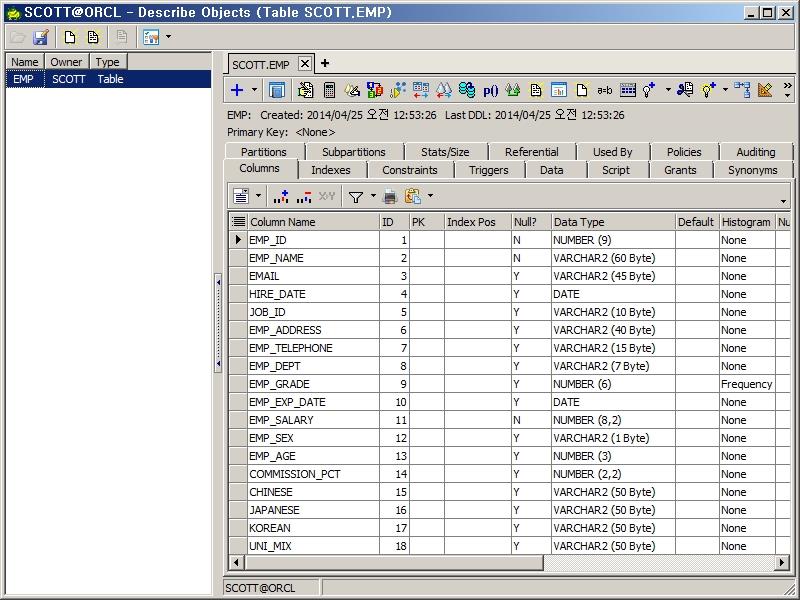Close the SCOTT.EMP tab
This screenshot has width=800, height=600.
(305, 63)
